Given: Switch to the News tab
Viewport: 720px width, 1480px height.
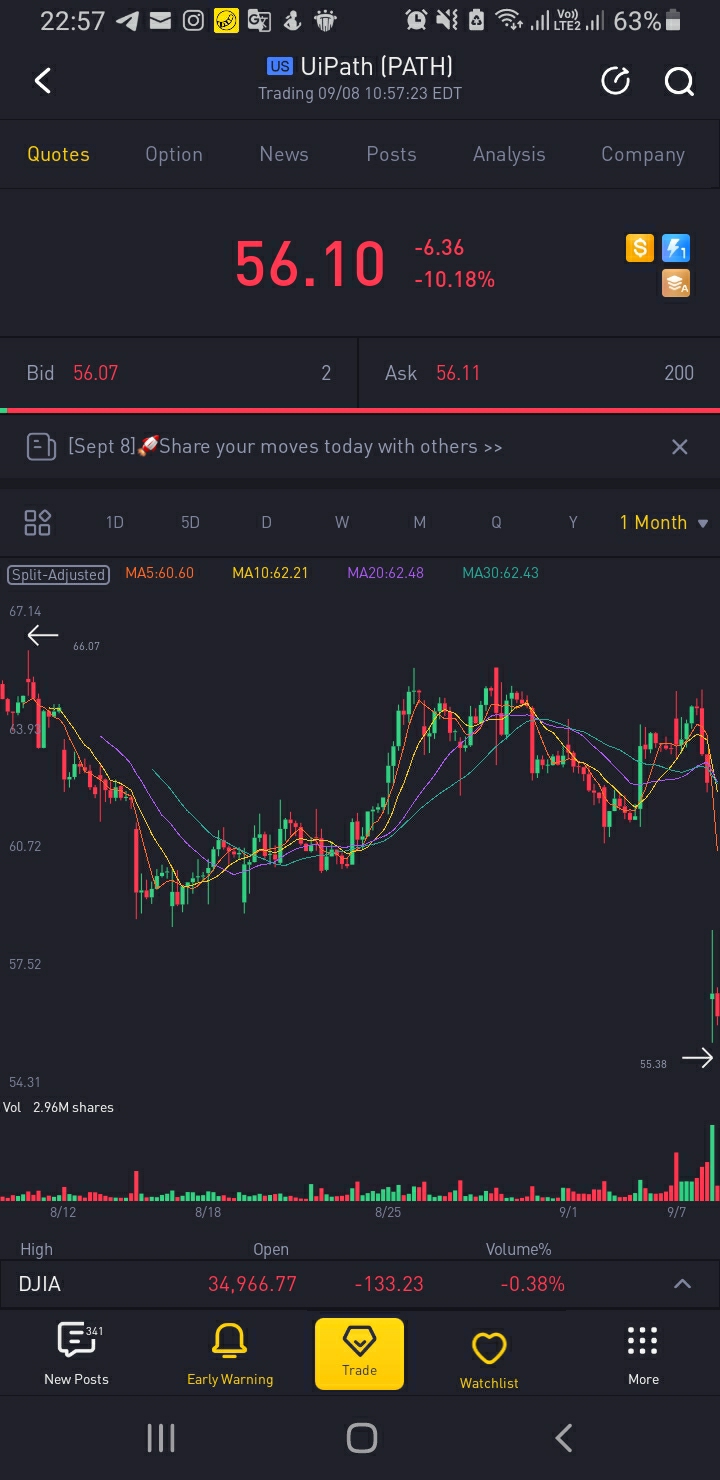Looking at the screenshot, I should coord(284,154).
